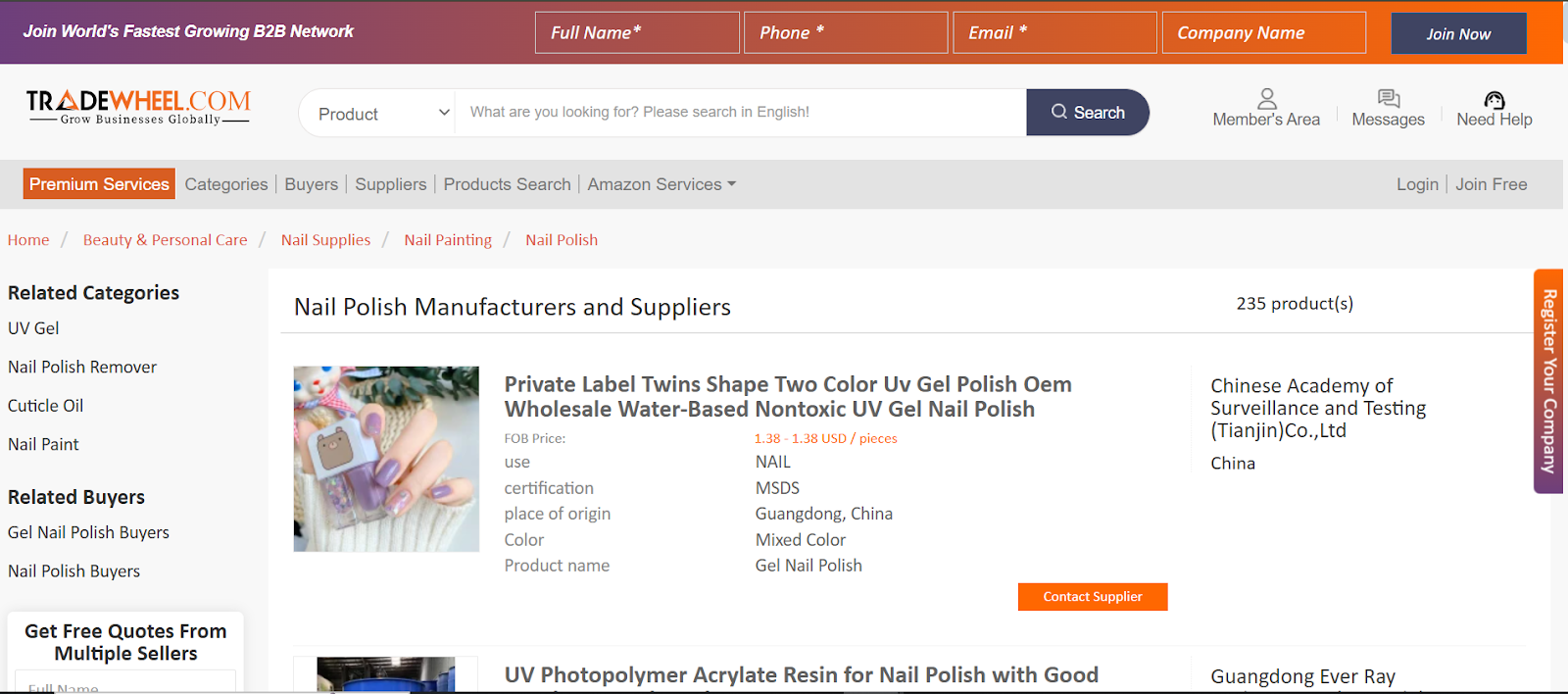
Task: Click the Search button with magnifier
Action: (1088, 113)
